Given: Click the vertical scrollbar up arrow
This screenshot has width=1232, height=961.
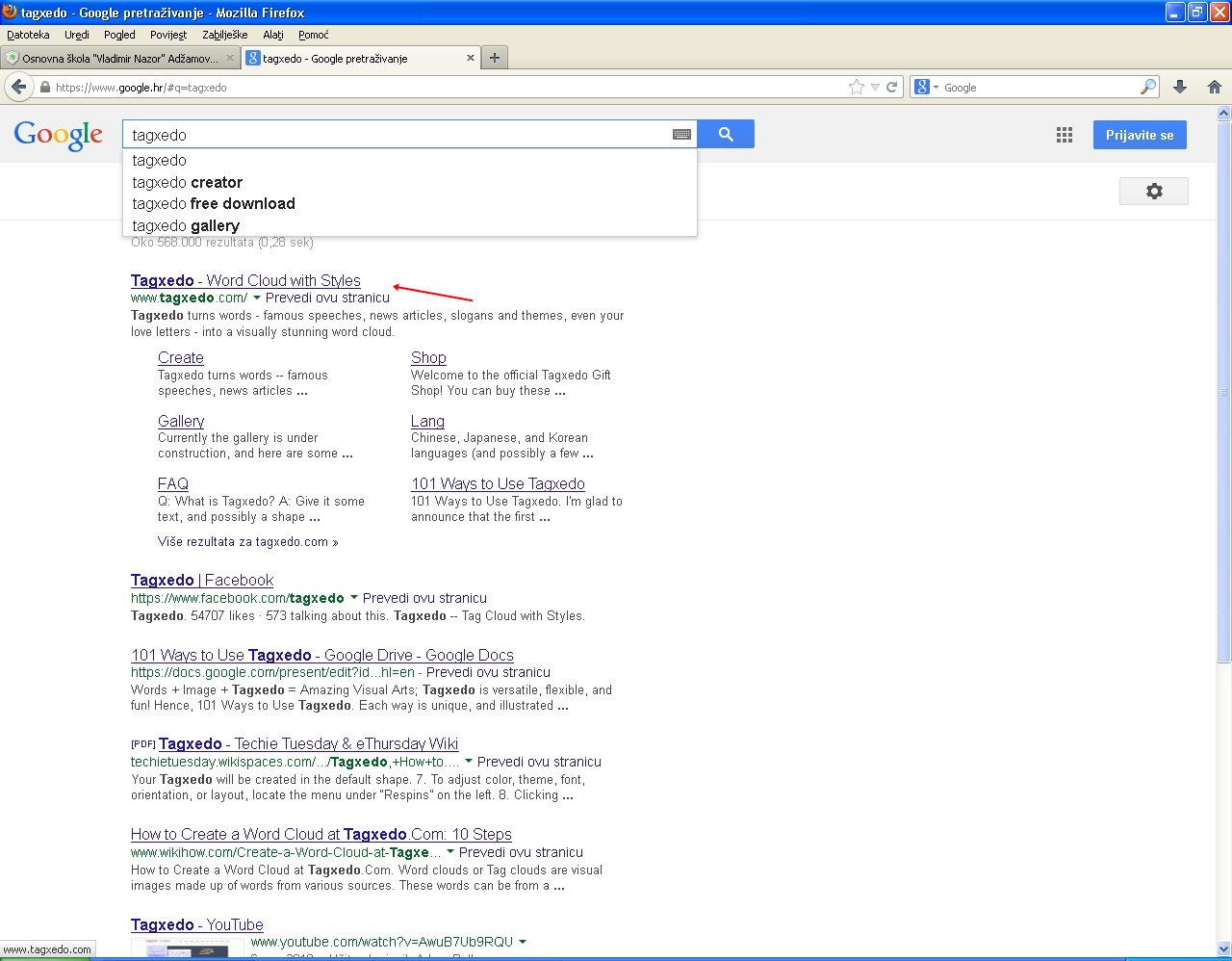Looking at the screenshot, I should (x=1224, y=113).
